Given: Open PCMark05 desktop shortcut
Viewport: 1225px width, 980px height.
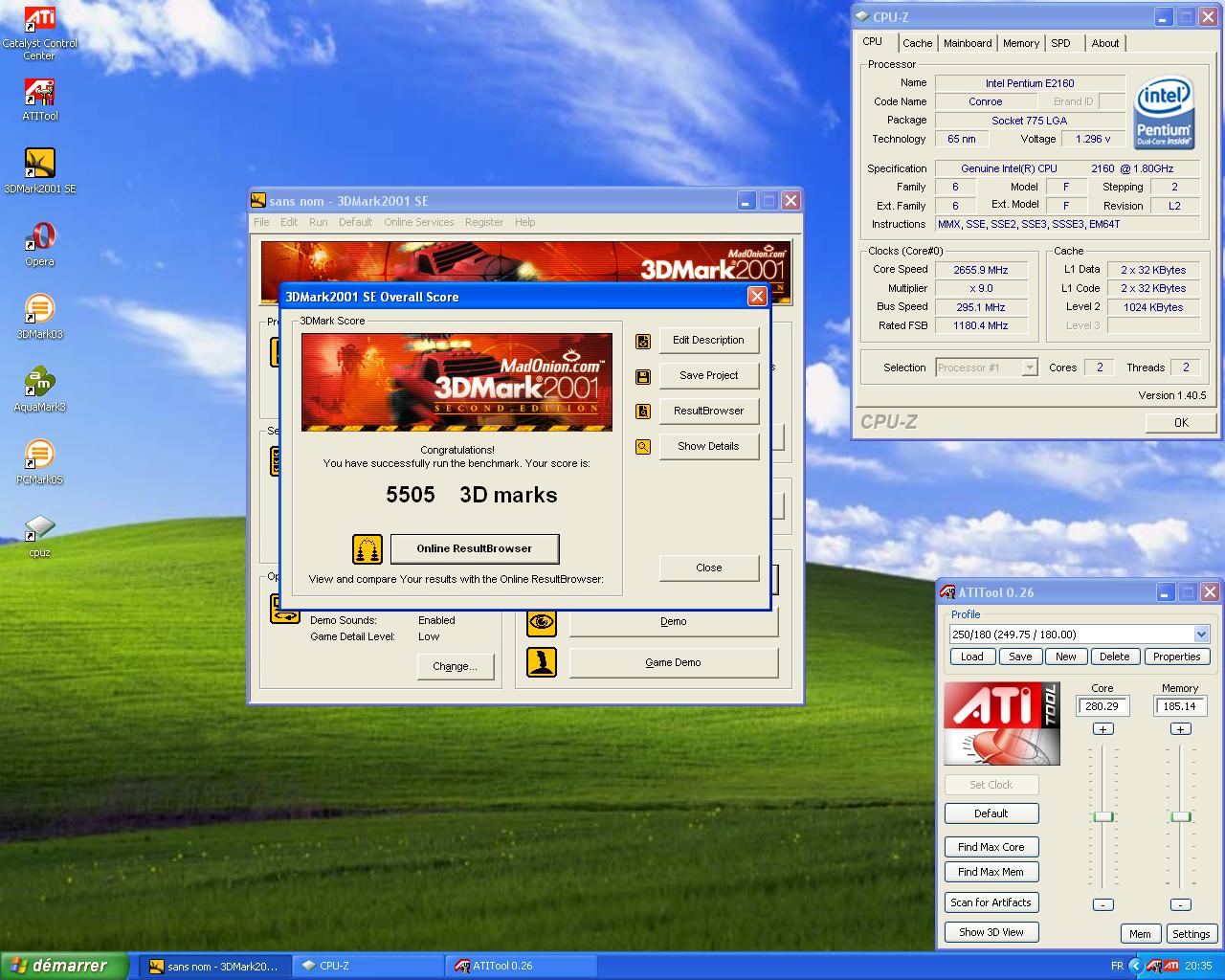Looking at the screenshot, I should pos(40,462).
